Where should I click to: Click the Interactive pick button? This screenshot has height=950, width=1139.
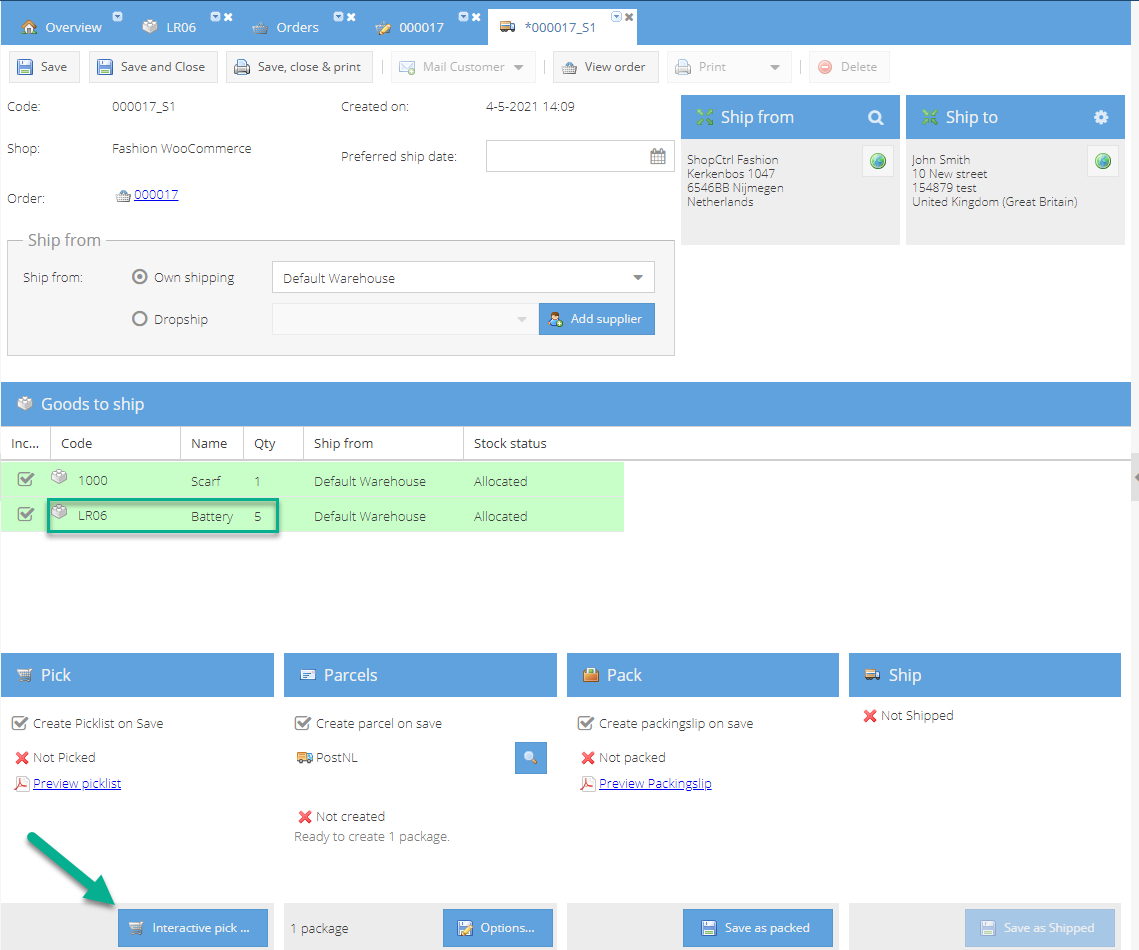click(192, 928)
